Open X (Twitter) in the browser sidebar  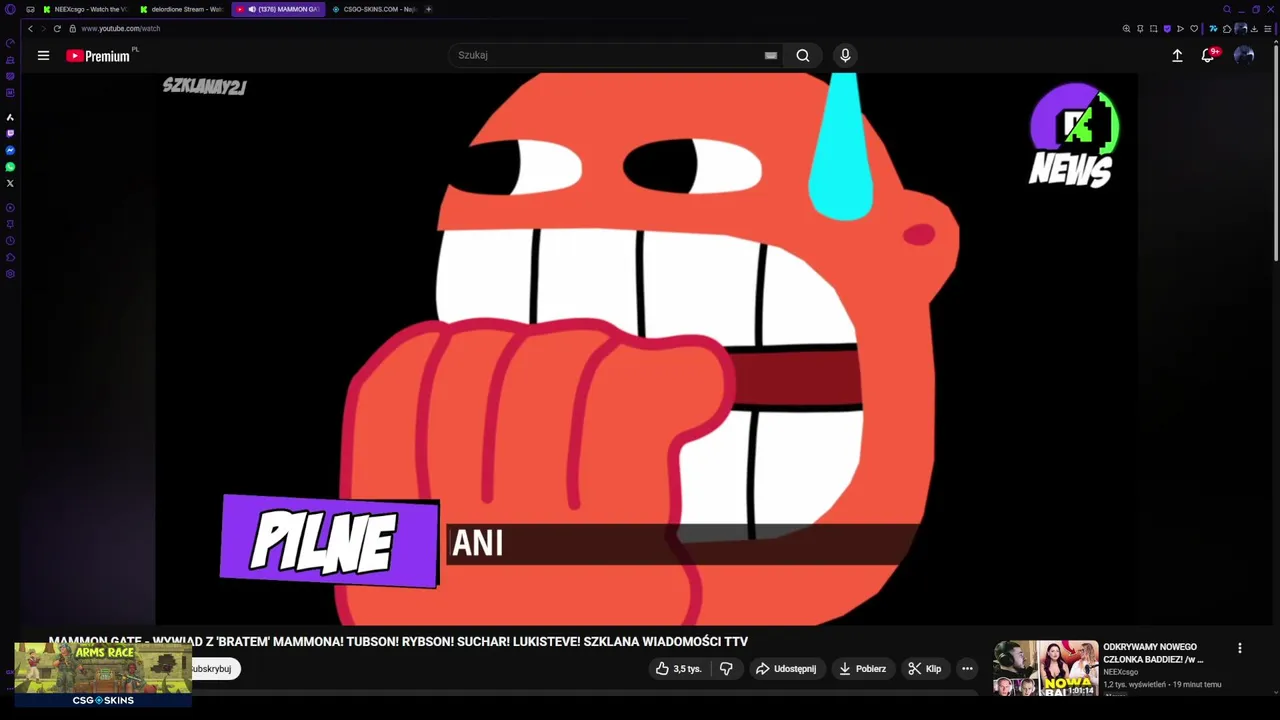pyautogui.click(x=10, y=183)
